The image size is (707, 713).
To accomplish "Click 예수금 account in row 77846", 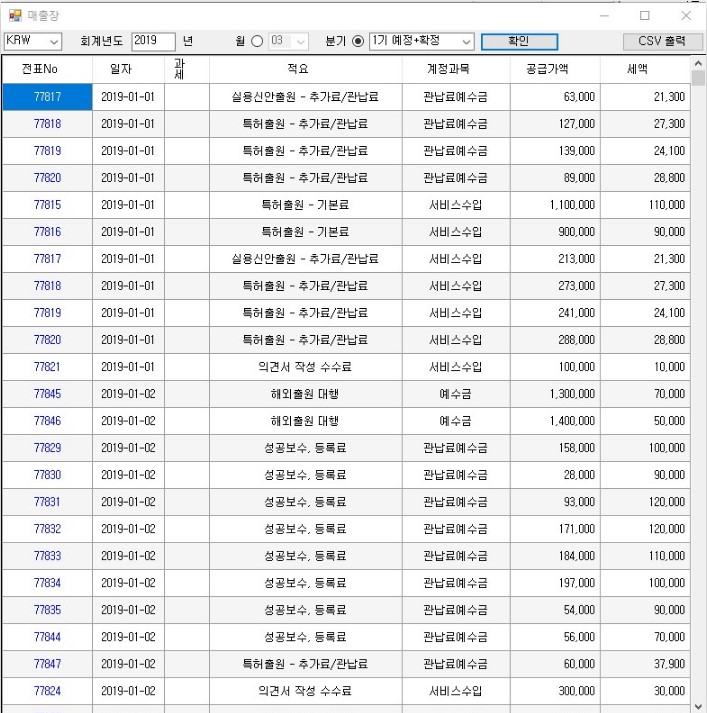I will pos(456,421).
